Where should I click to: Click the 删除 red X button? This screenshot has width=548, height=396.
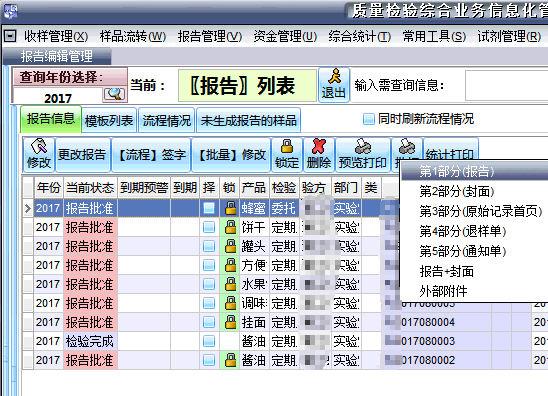[x=319, y=154]
